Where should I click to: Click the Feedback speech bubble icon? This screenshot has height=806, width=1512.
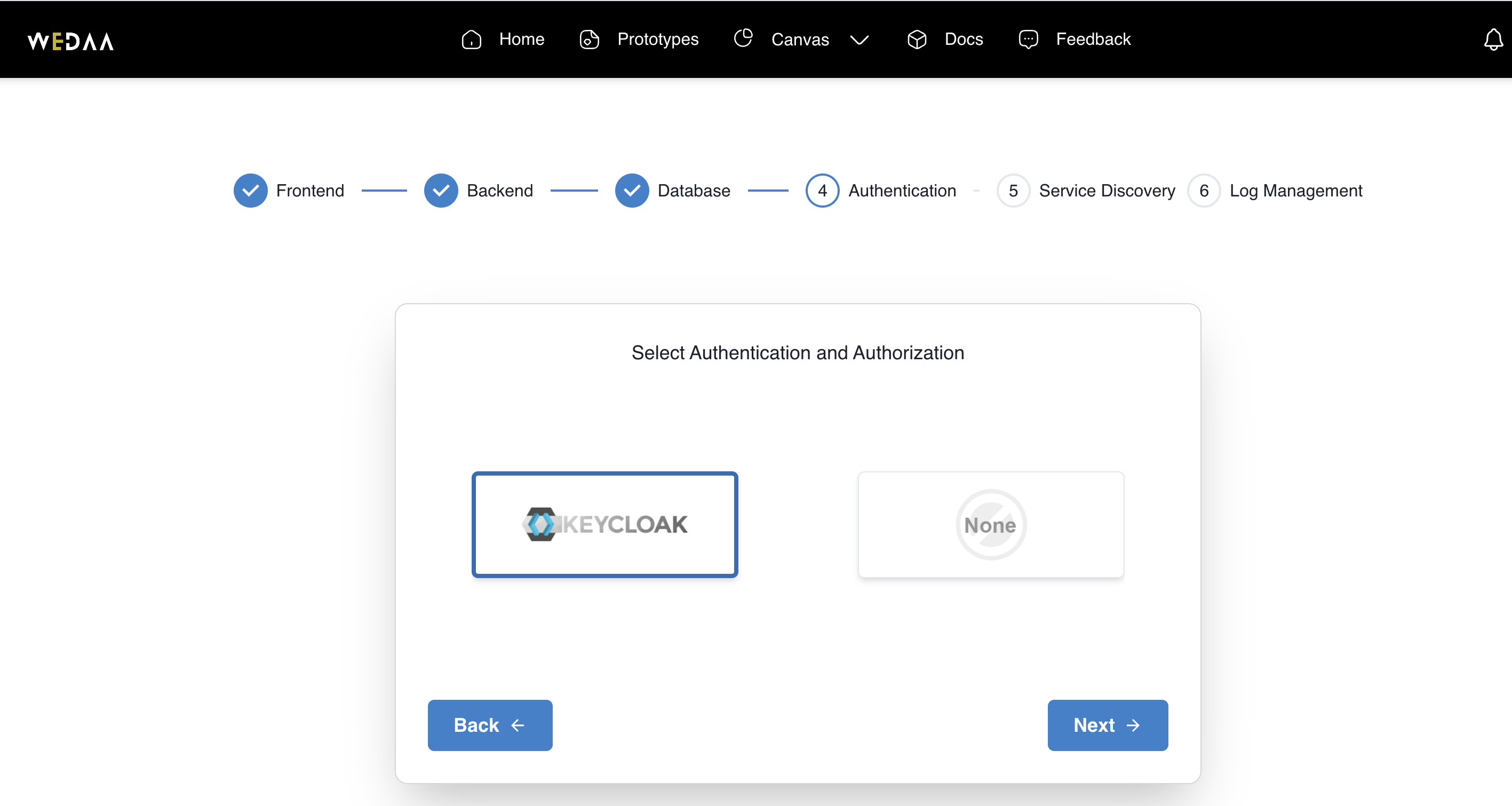click(1028, 39)
